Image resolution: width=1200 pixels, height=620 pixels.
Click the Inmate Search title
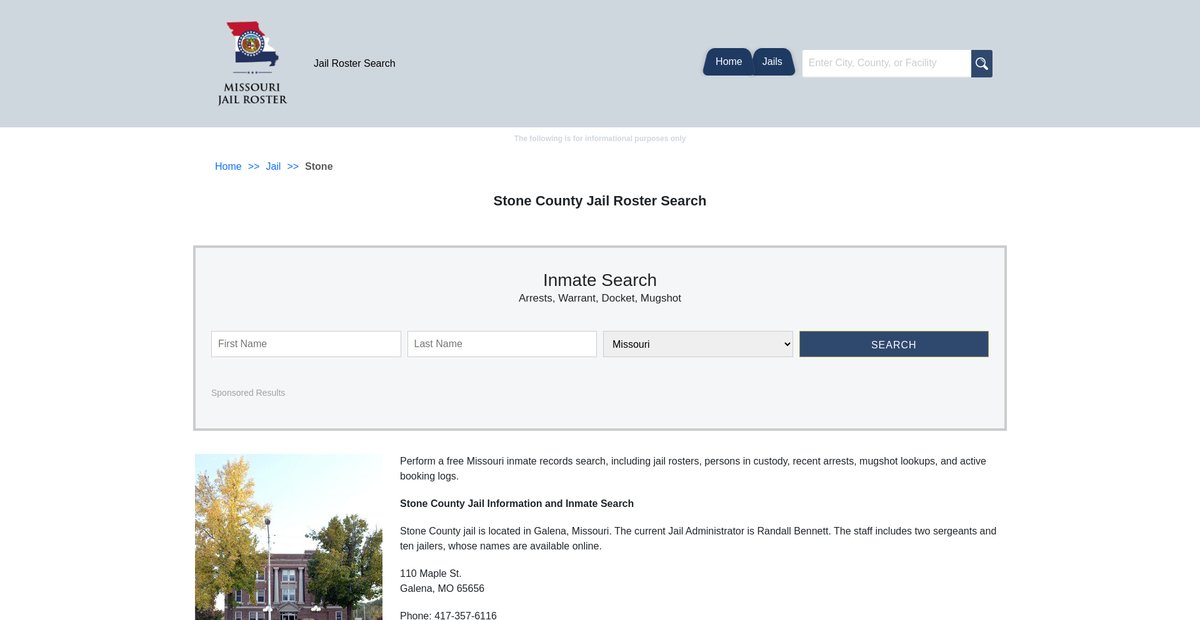point(600,280)
